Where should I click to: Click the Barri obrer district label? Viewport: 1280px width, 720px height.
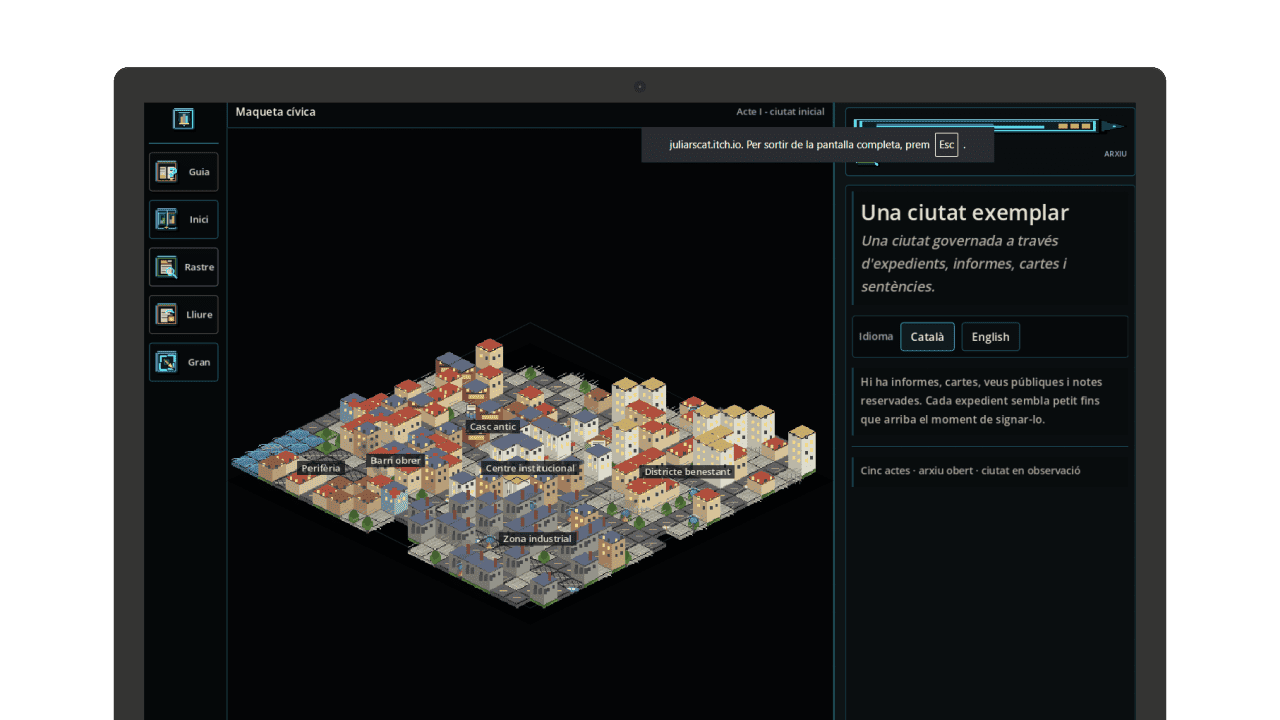pos(395,461)
